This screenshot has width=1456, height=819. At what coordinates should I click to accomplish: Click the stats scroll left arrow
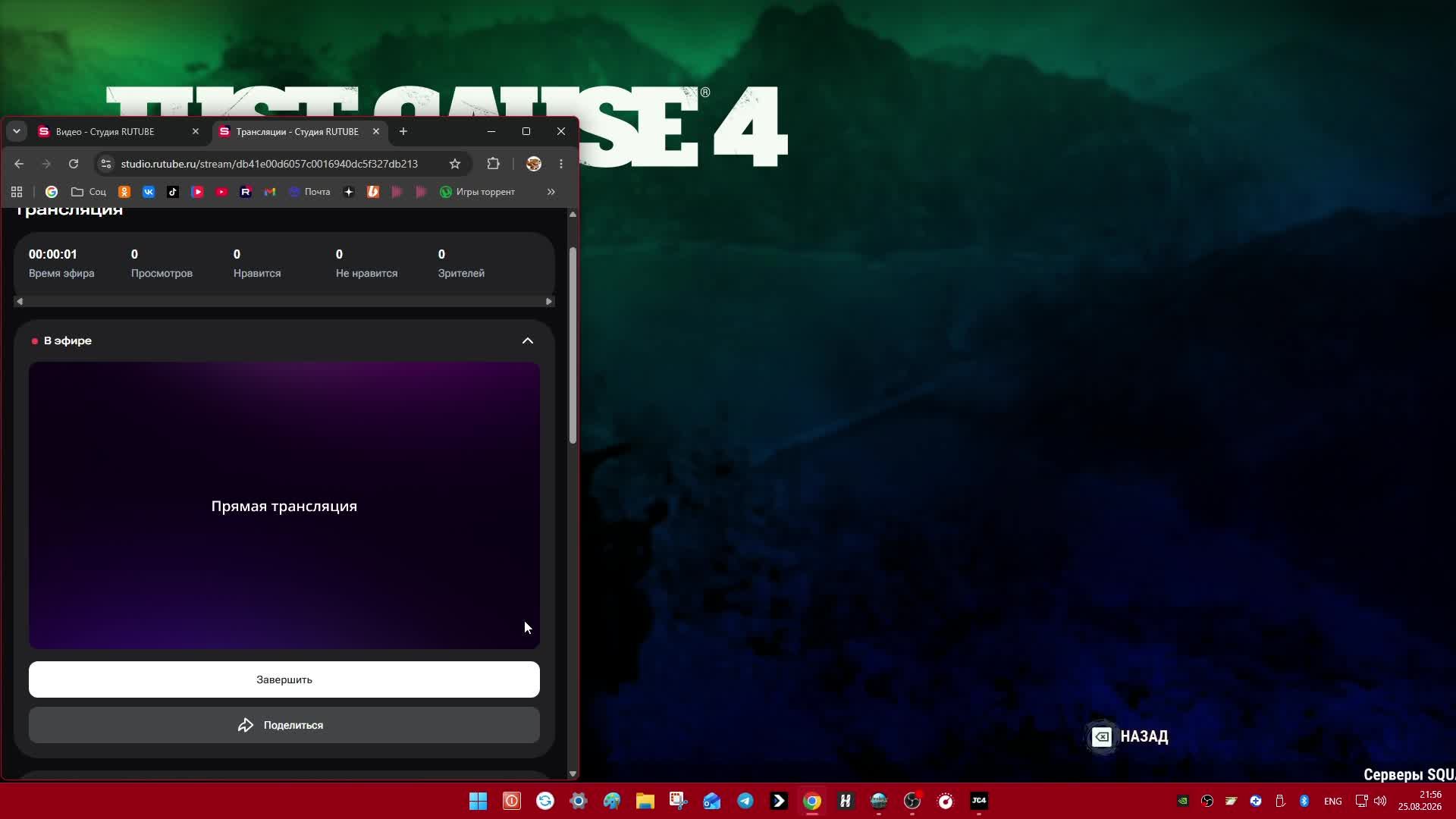coord(20,302)
